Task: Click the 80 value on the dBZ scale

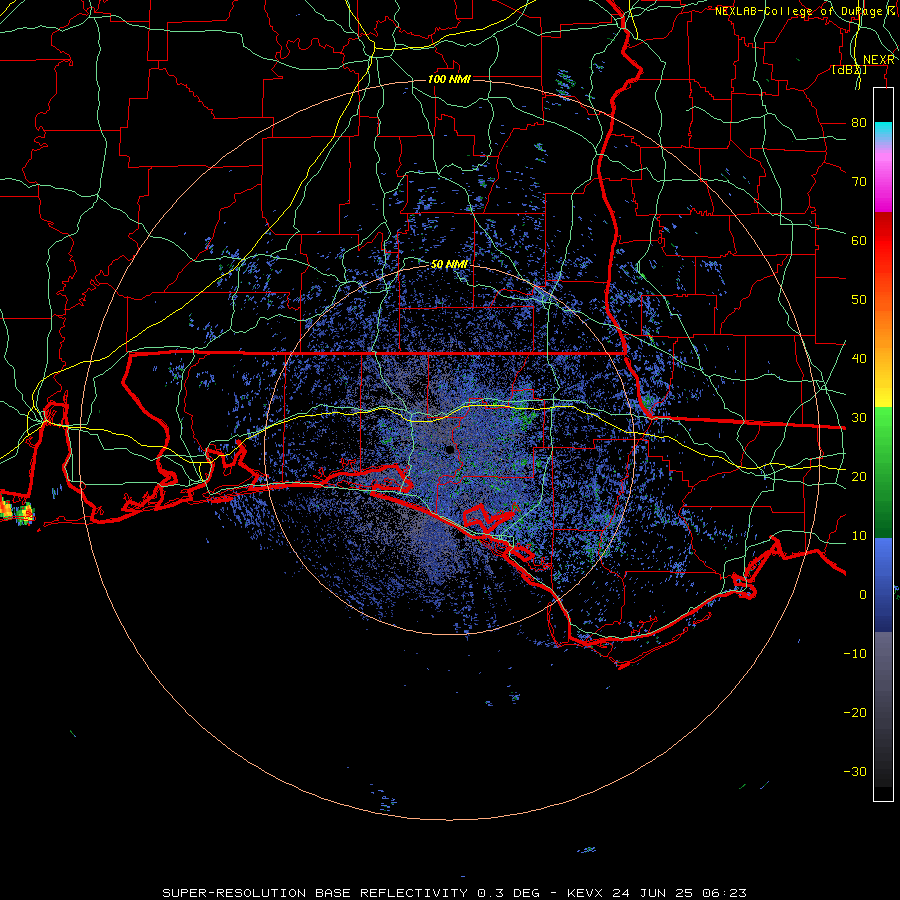Action: (859, 123)
